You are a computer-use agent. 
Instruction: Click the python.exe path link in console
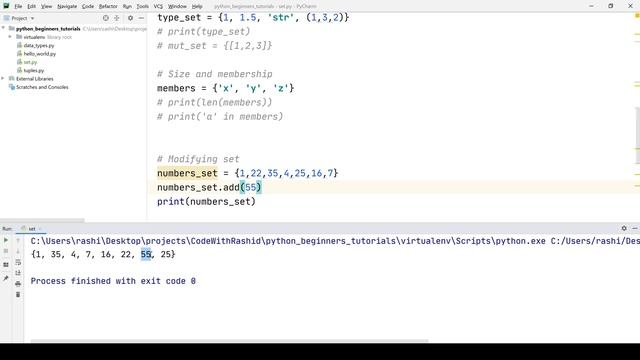288,241
